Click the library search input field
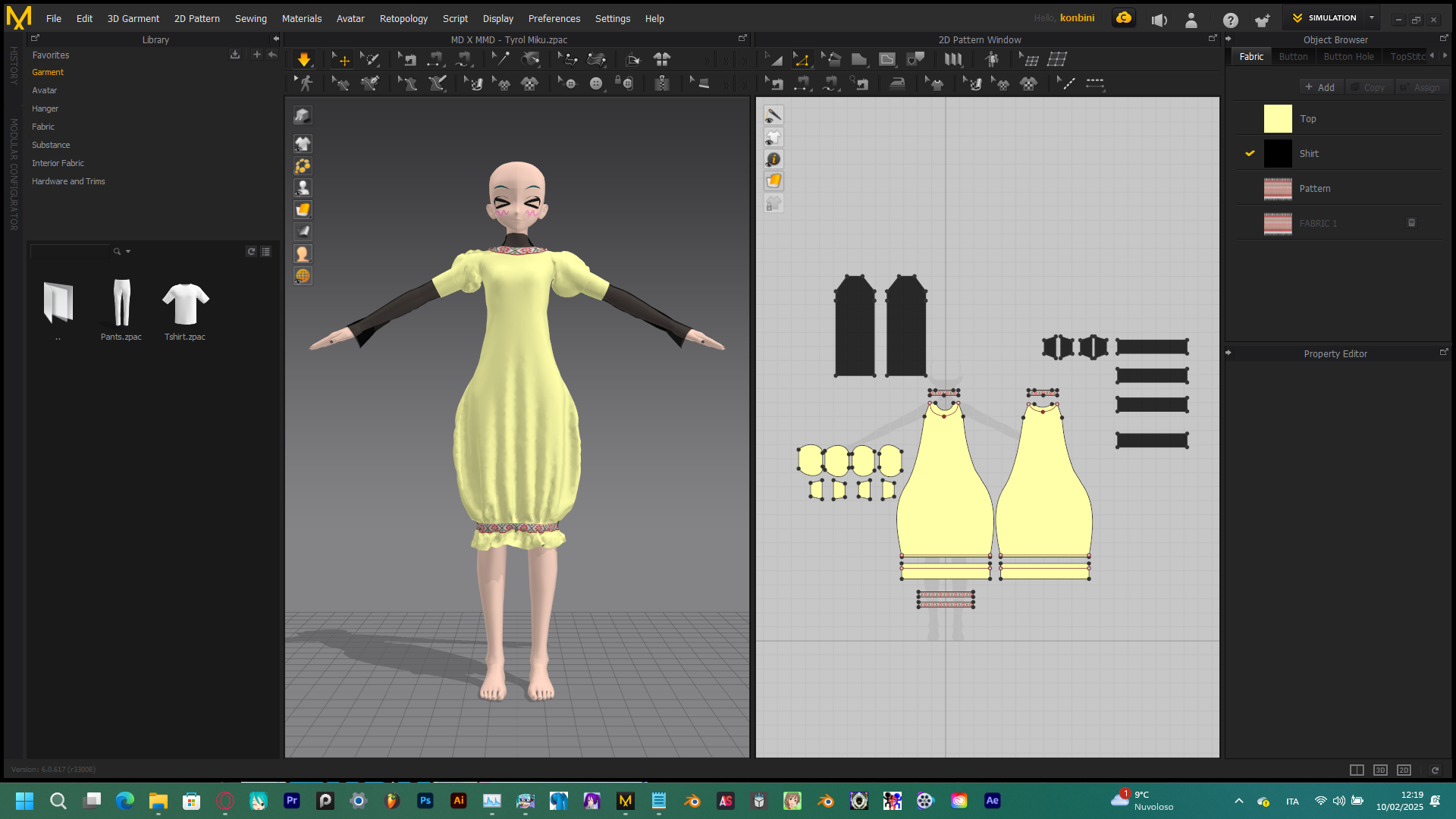Image resolution: width=1456 pixels, height=819 pixels. pyautogui.click(x=70, y=251)
